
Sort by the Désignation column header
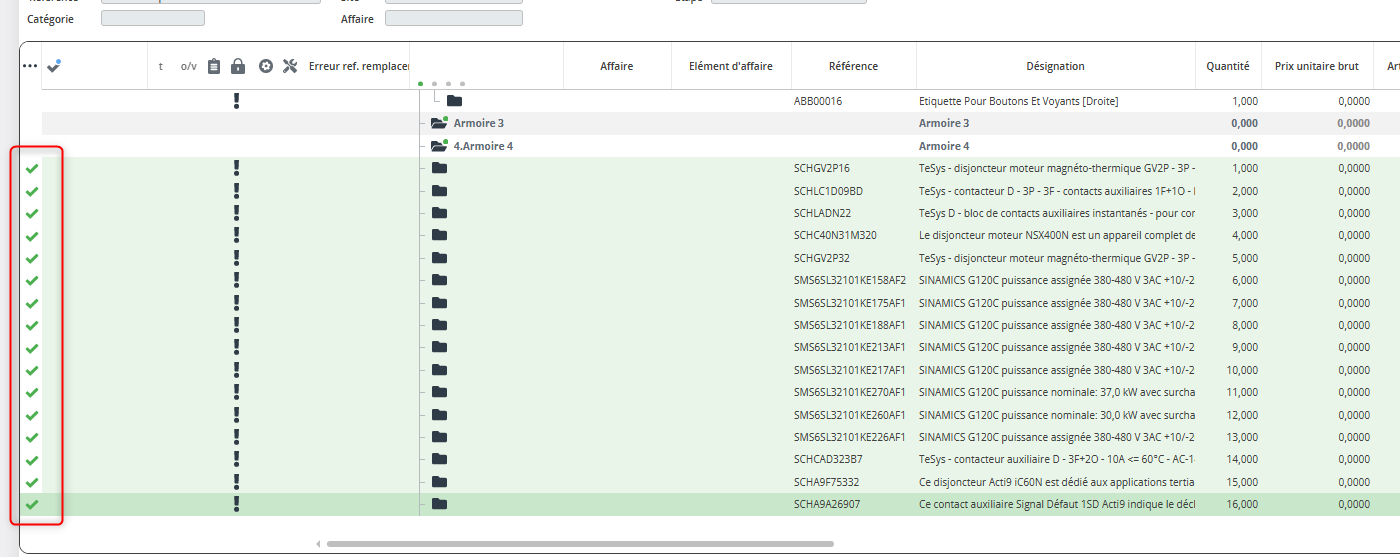(1055, 66)
